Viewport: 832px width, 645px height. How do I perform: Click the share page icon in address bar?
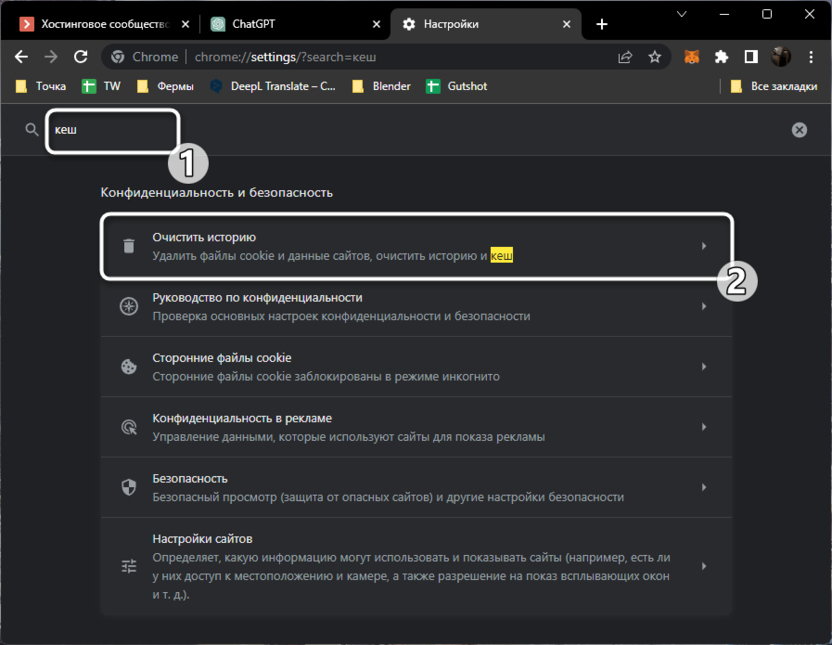click(x=625, y=57)
